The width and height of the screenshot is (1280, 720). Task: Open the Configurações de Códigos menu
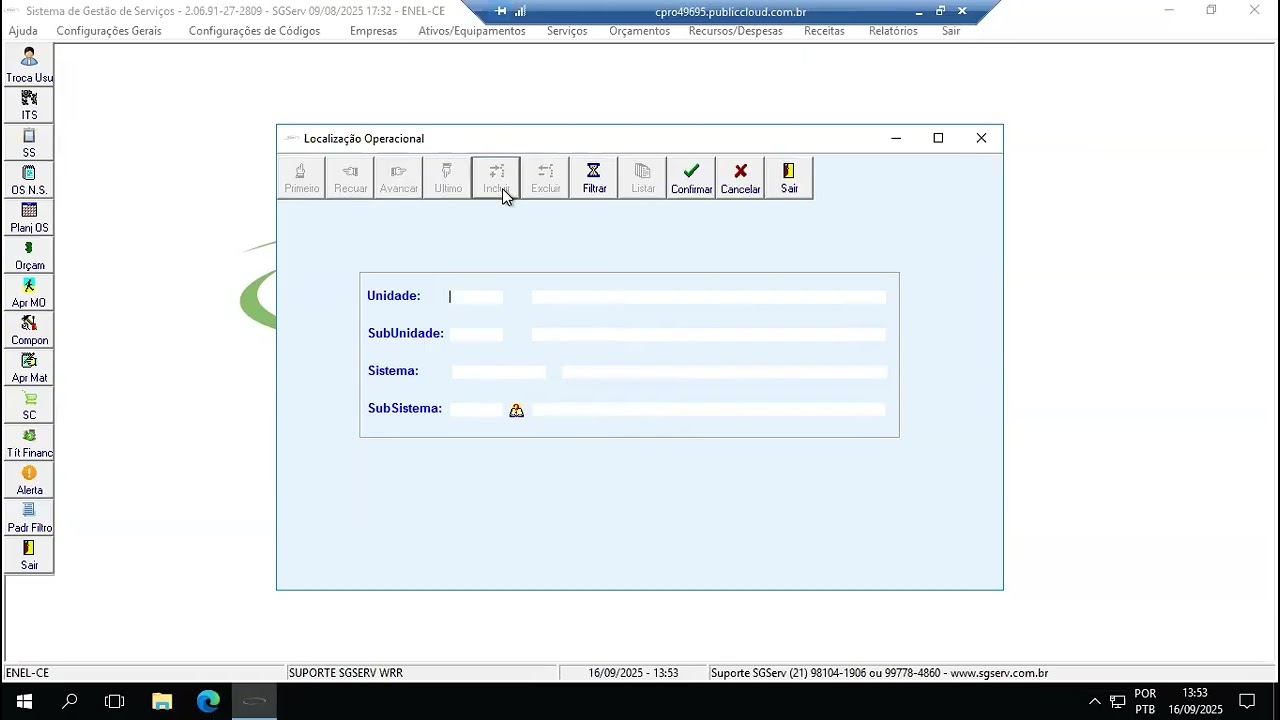point(254,31)
